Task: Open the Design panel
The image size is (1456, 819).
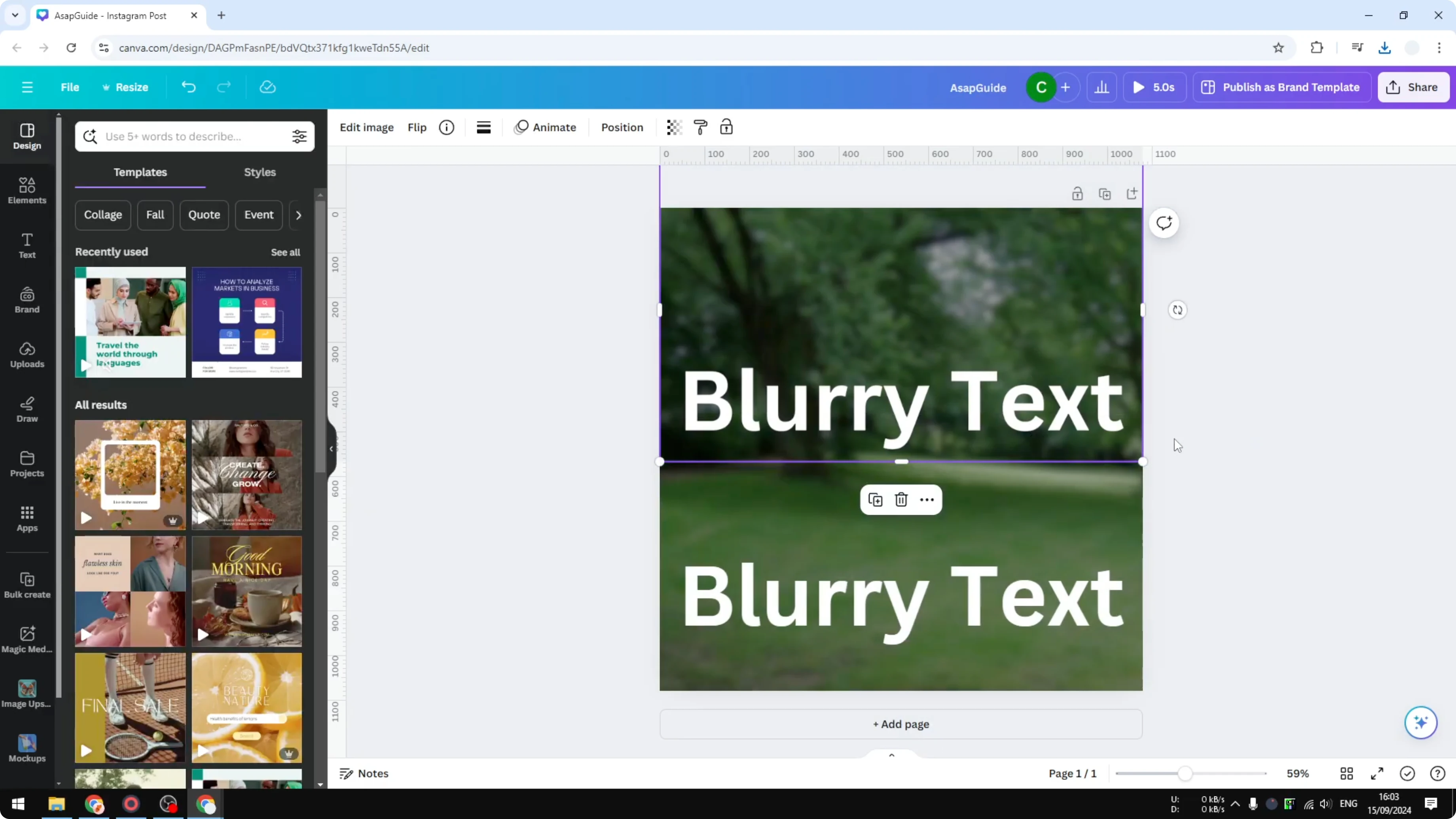Action: click(x=27, y=137)
